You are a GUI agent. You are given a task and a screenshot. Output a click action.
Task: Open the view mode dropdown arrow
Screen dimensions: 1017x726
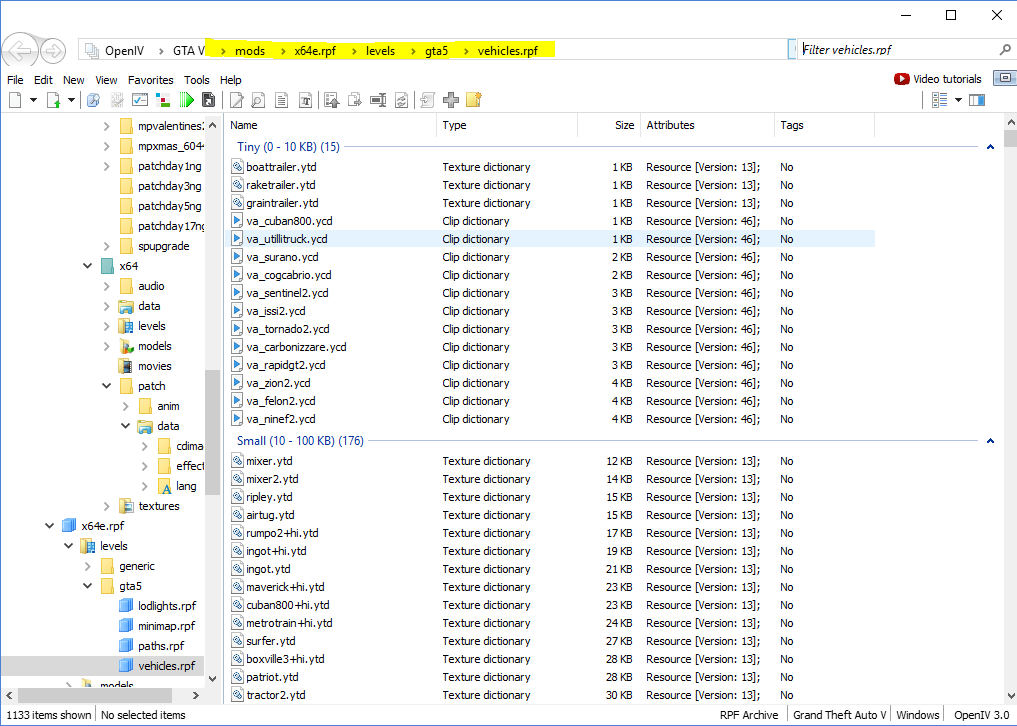(x=958, y=100)
